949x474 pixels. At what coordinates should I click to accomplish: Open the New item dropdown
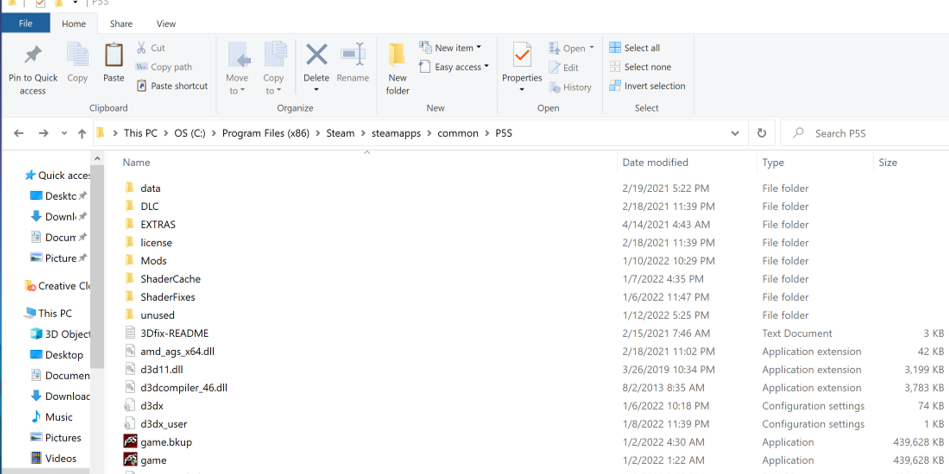[450, 48]
